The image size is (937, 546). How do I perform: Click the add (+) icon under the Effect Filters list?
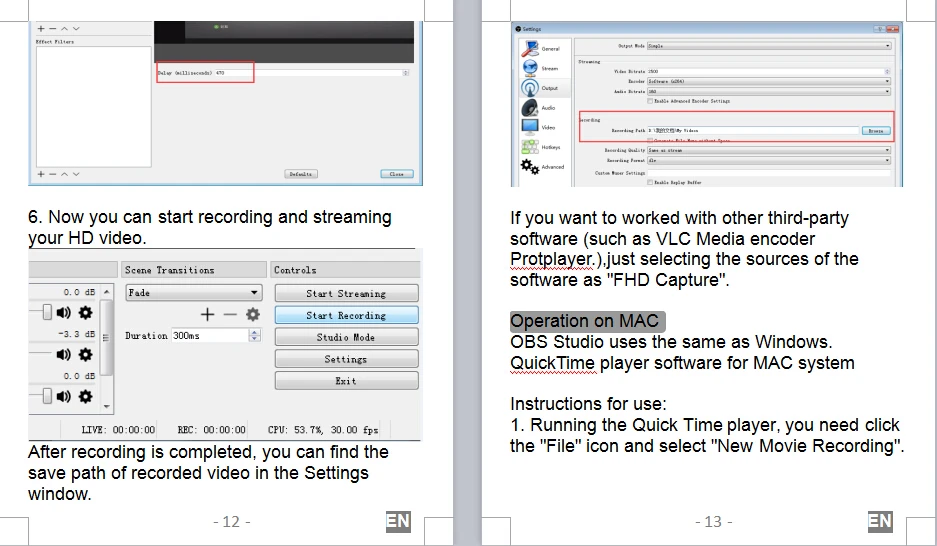[41, 174]
